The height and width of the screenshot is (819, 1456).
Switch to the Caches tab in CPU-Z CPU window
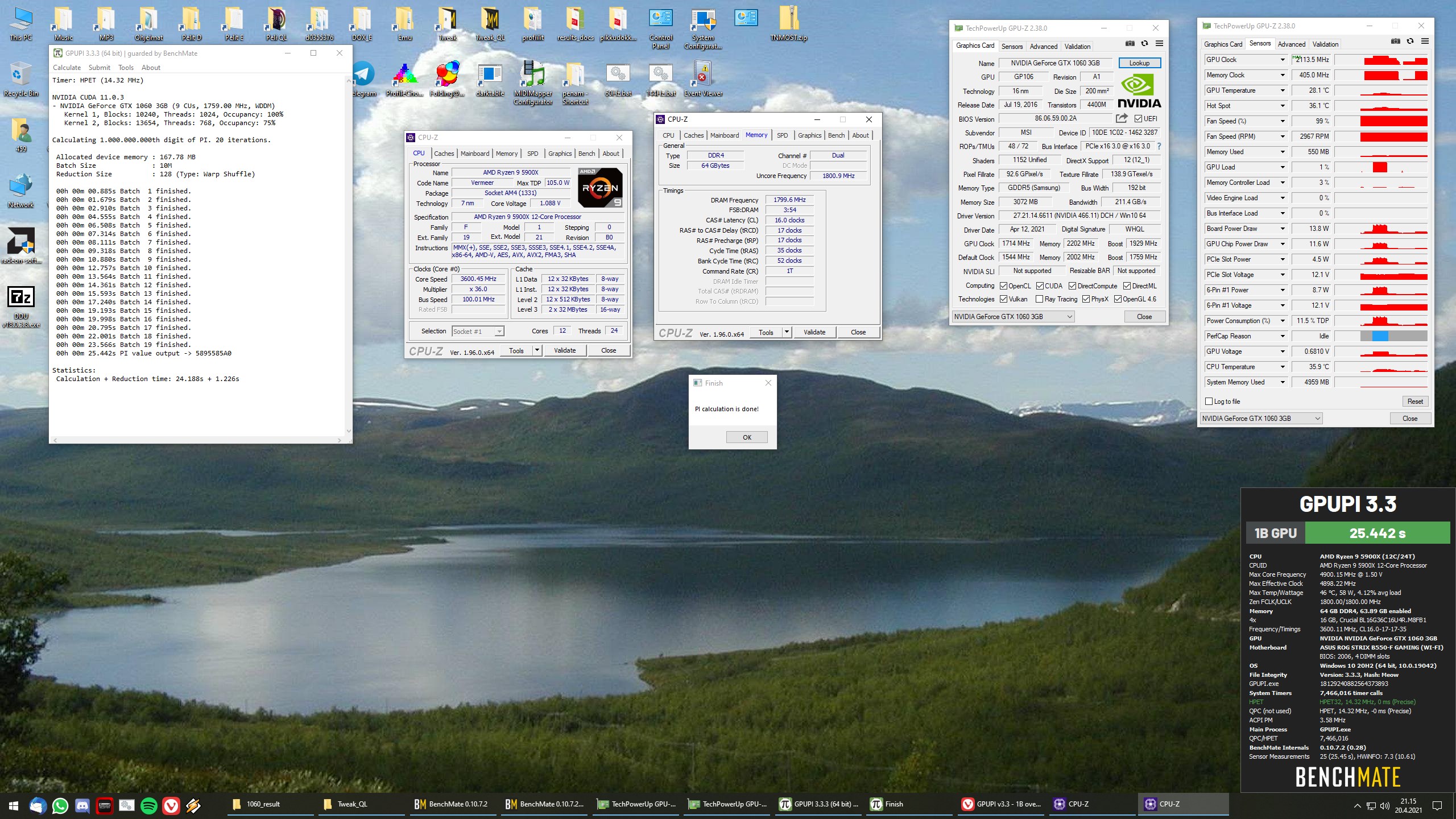click(x=444, y=154)
